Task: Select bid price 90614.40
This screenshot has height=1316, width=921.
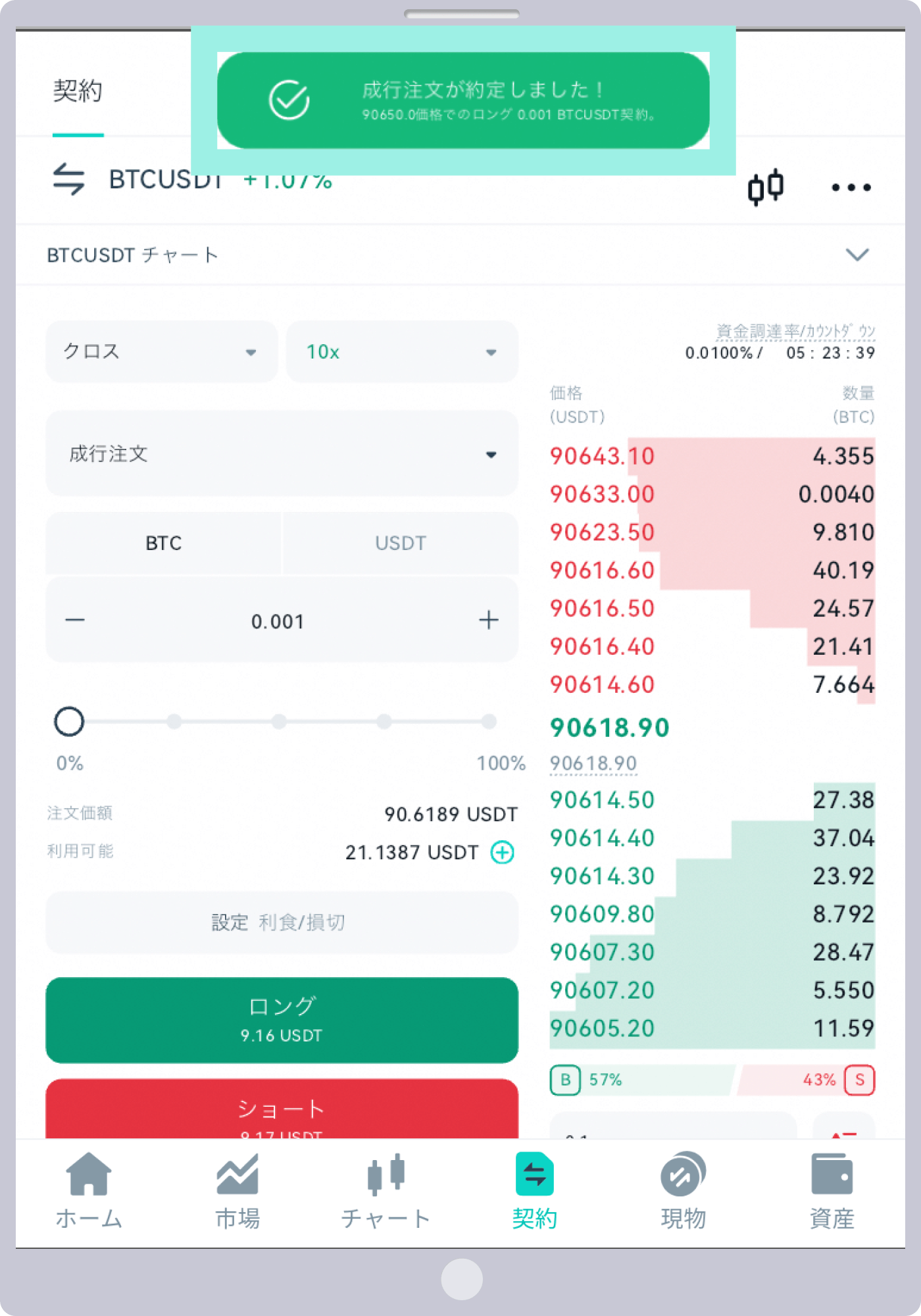Action: click(x=602, y=838)
